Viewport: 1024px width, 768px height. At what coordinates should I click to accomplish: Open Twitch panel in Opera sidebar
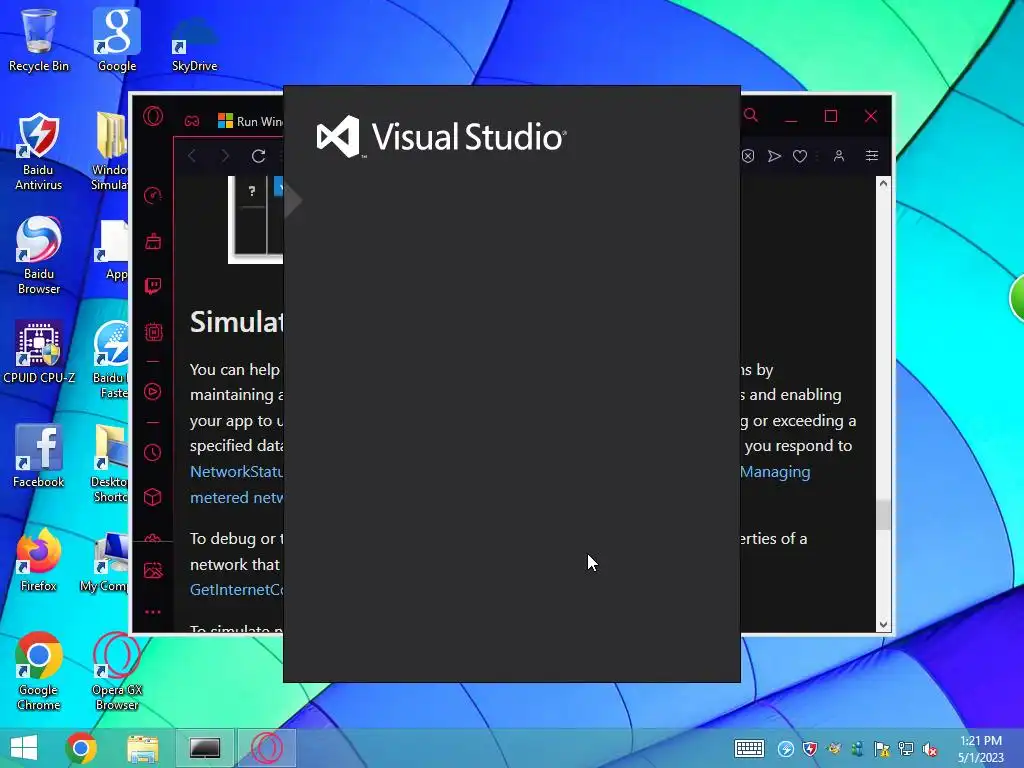(x=153, y=286)
